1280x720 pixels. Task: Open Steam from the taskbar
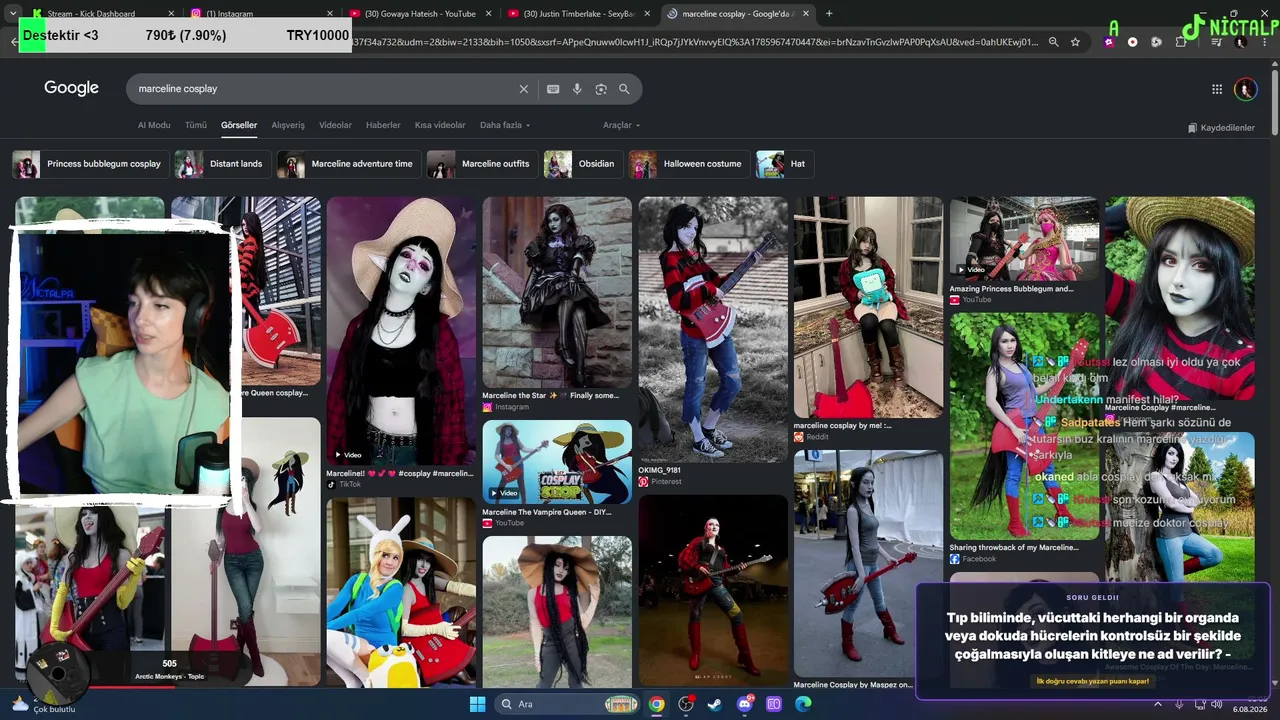tap(715, 704)
